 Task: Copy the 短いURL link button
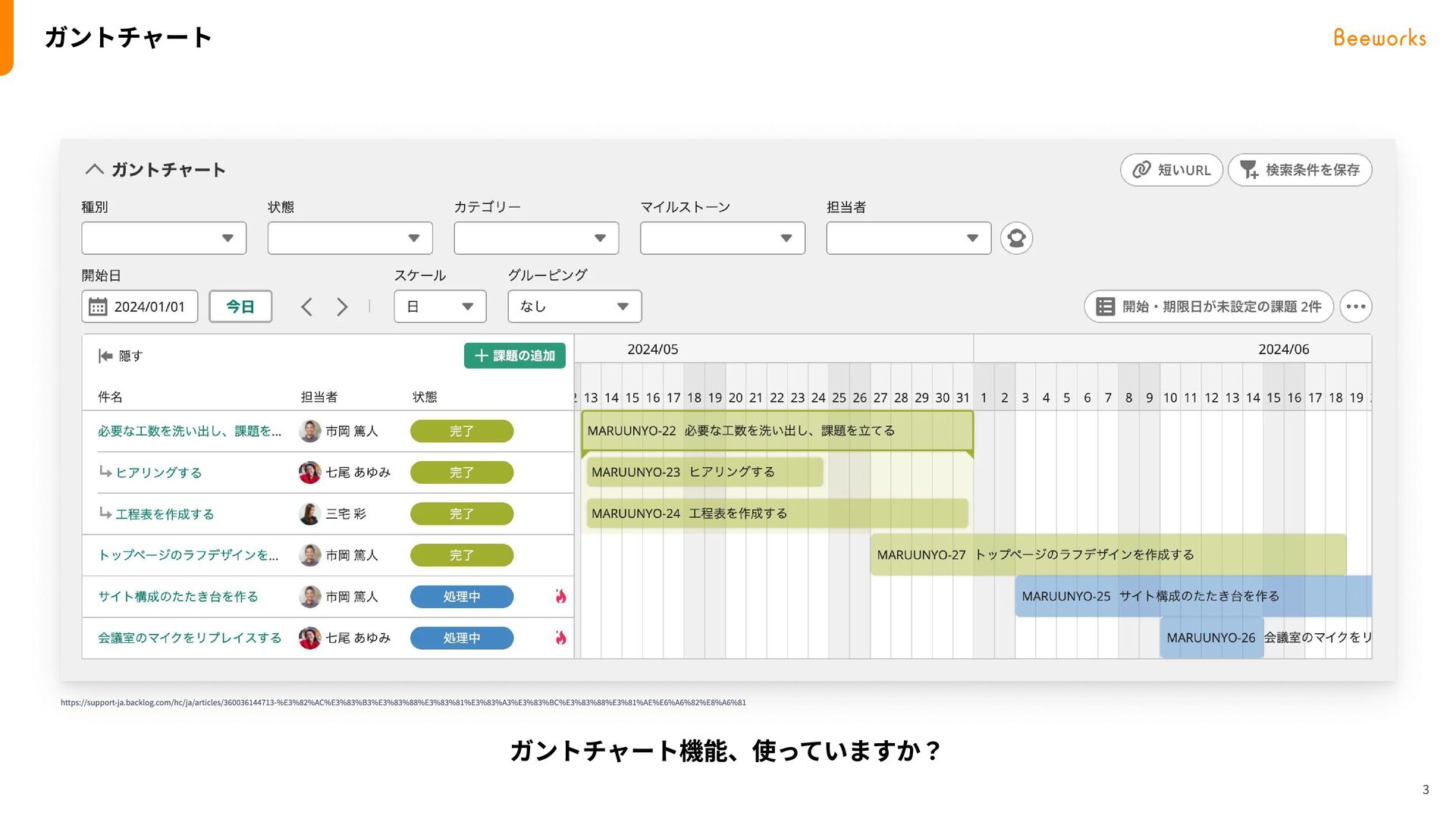click(1172, 170)
